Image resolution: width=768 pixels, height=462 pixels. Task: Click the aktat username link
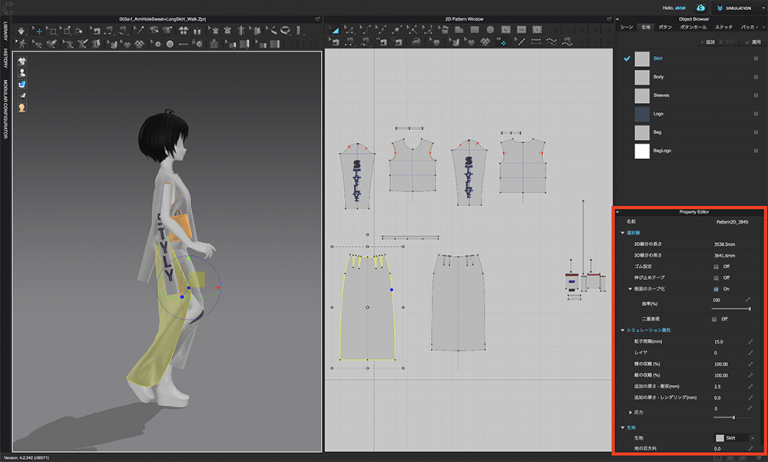tap(682, 8)
